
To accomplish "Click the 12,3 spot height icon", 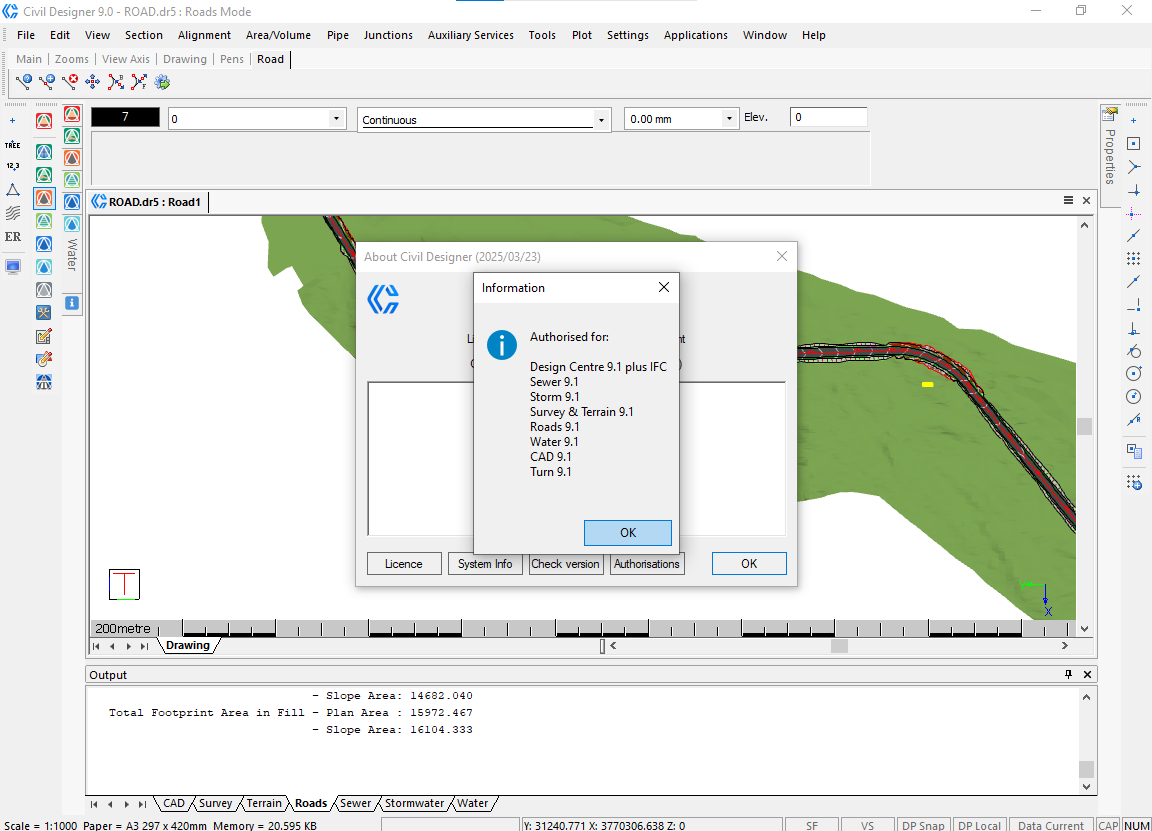I will point(12,167).
